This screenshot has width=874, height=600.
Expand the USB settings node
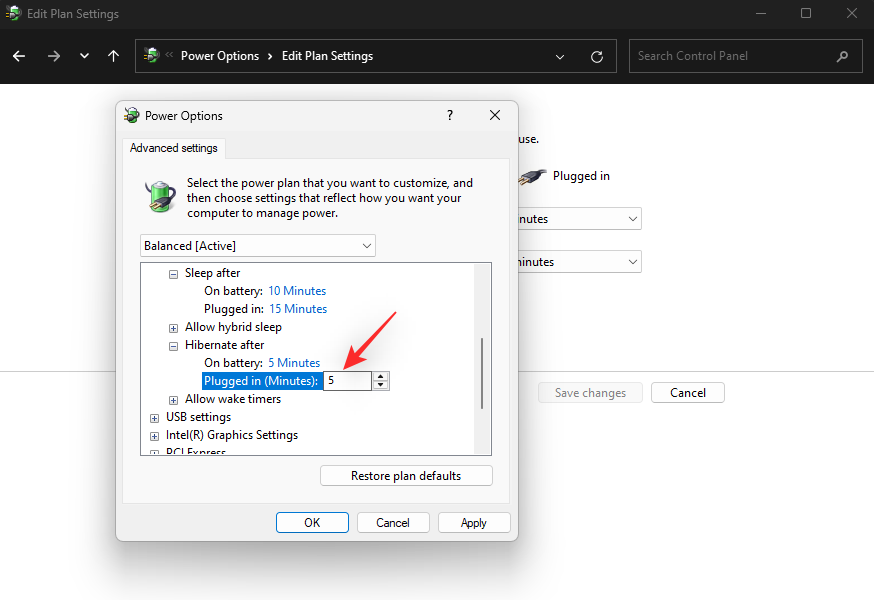point(154,418)
